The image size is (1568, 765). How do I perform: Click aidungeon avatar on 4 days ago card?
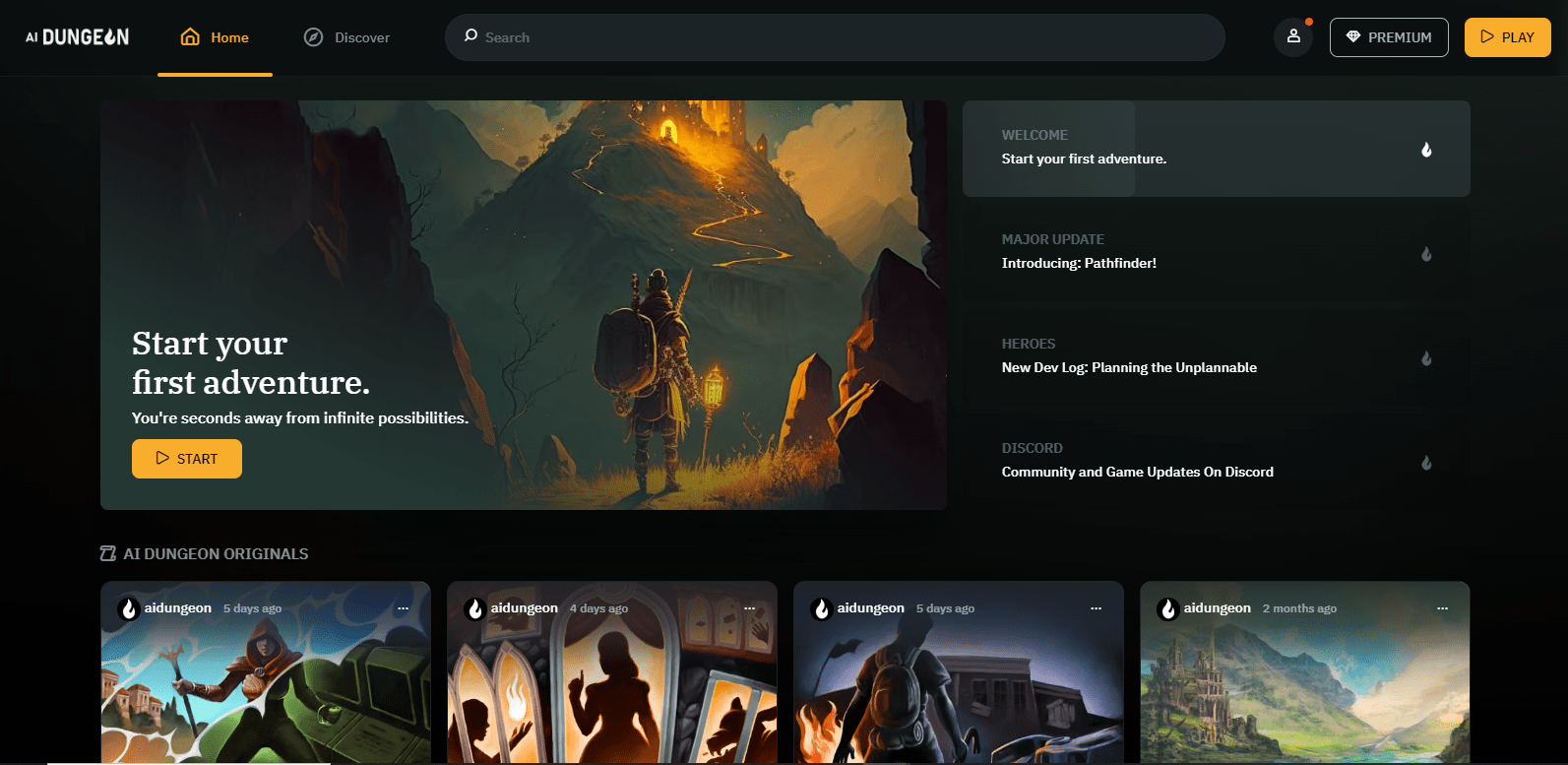(475, 609)
